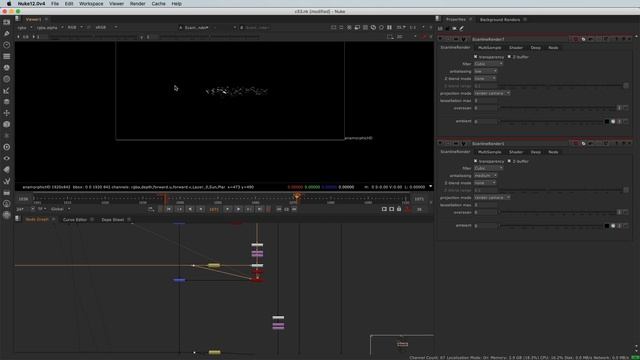Click the lock icon in Properties toolbar
This screenshot has width=640, height=360.
pyautogui.click(x=447, y=29)
